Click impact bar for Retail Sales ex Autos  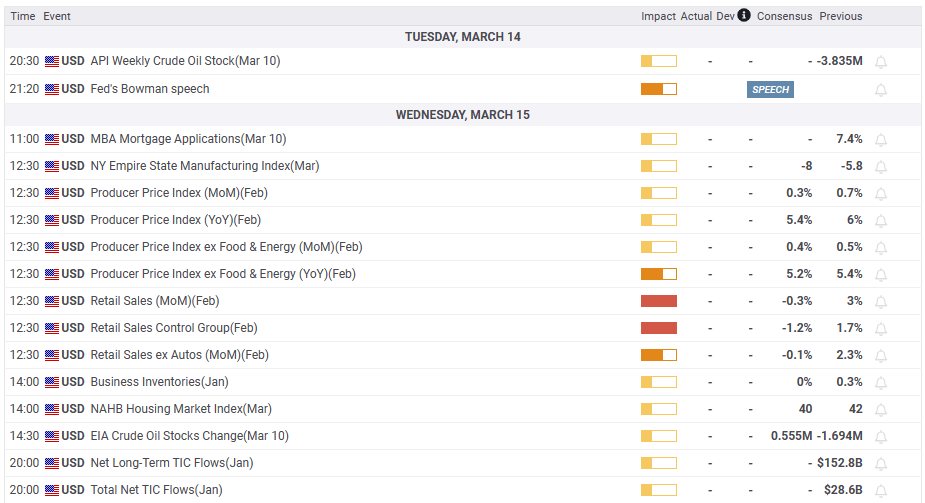pyautogui.click(x=659, y=355)
